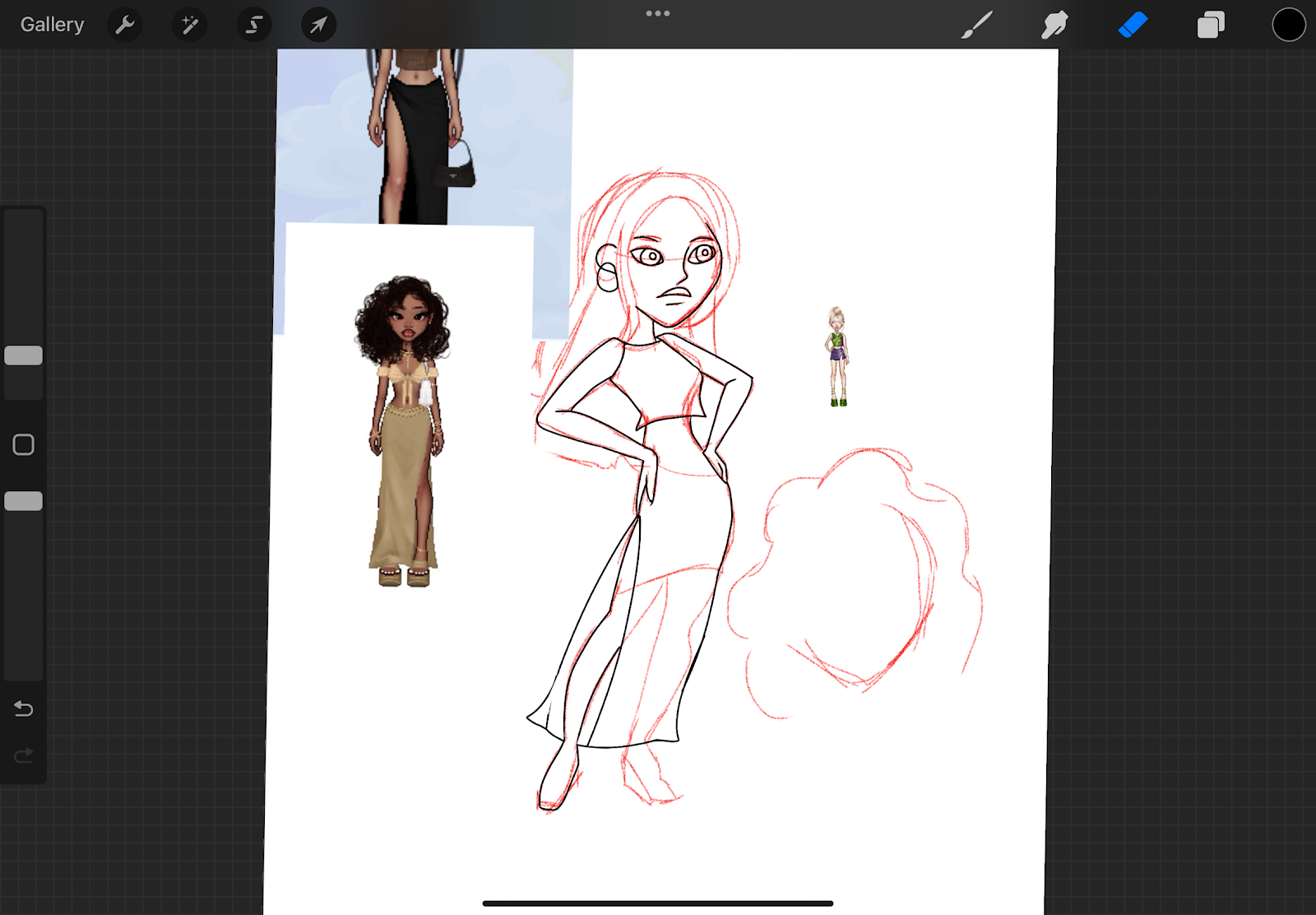
Task: Activate the Transform arrow tool
Action: 318,25
